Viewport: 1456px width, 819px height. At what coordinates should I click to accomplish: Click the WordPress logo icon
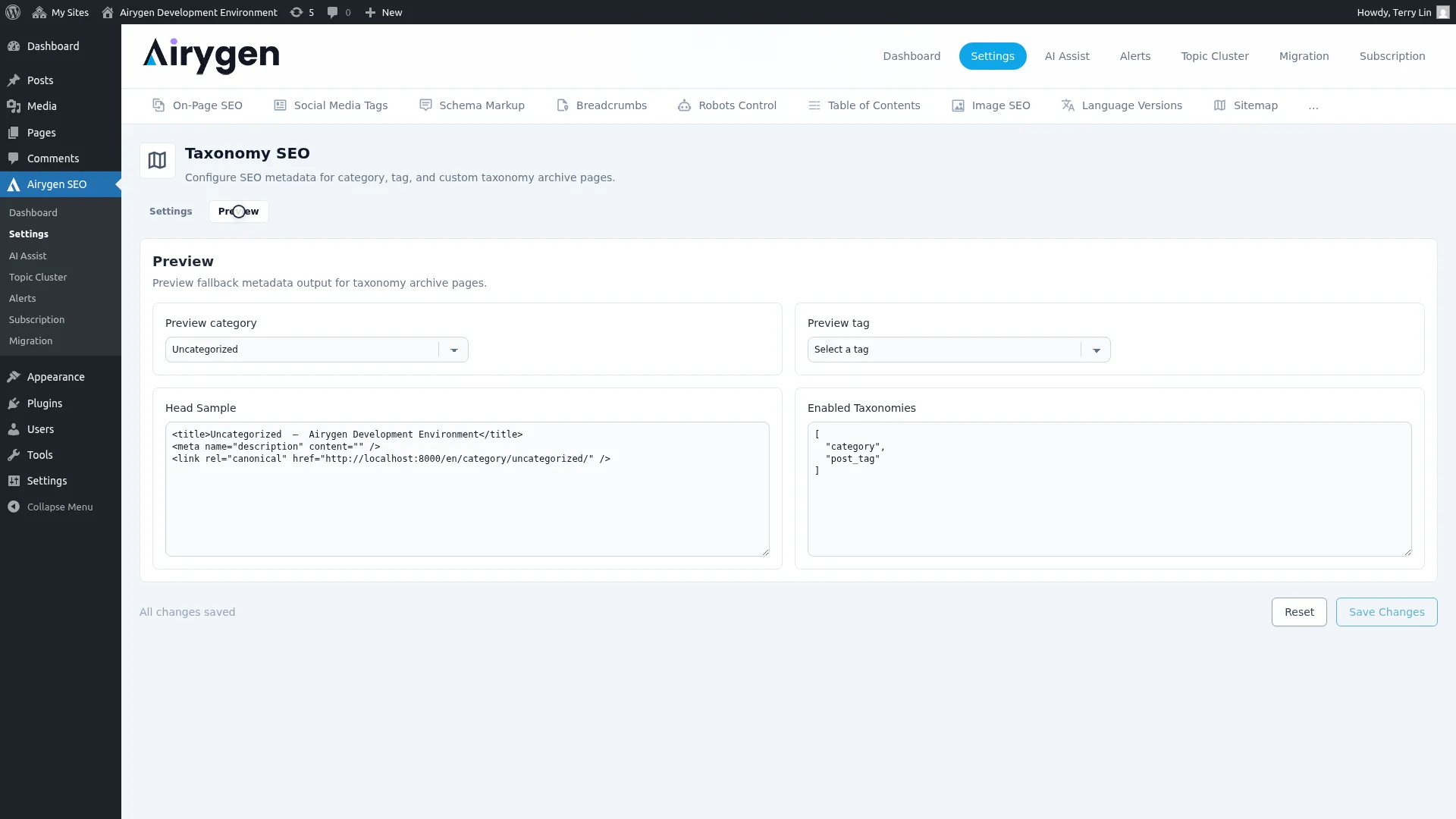coord(13,12)
